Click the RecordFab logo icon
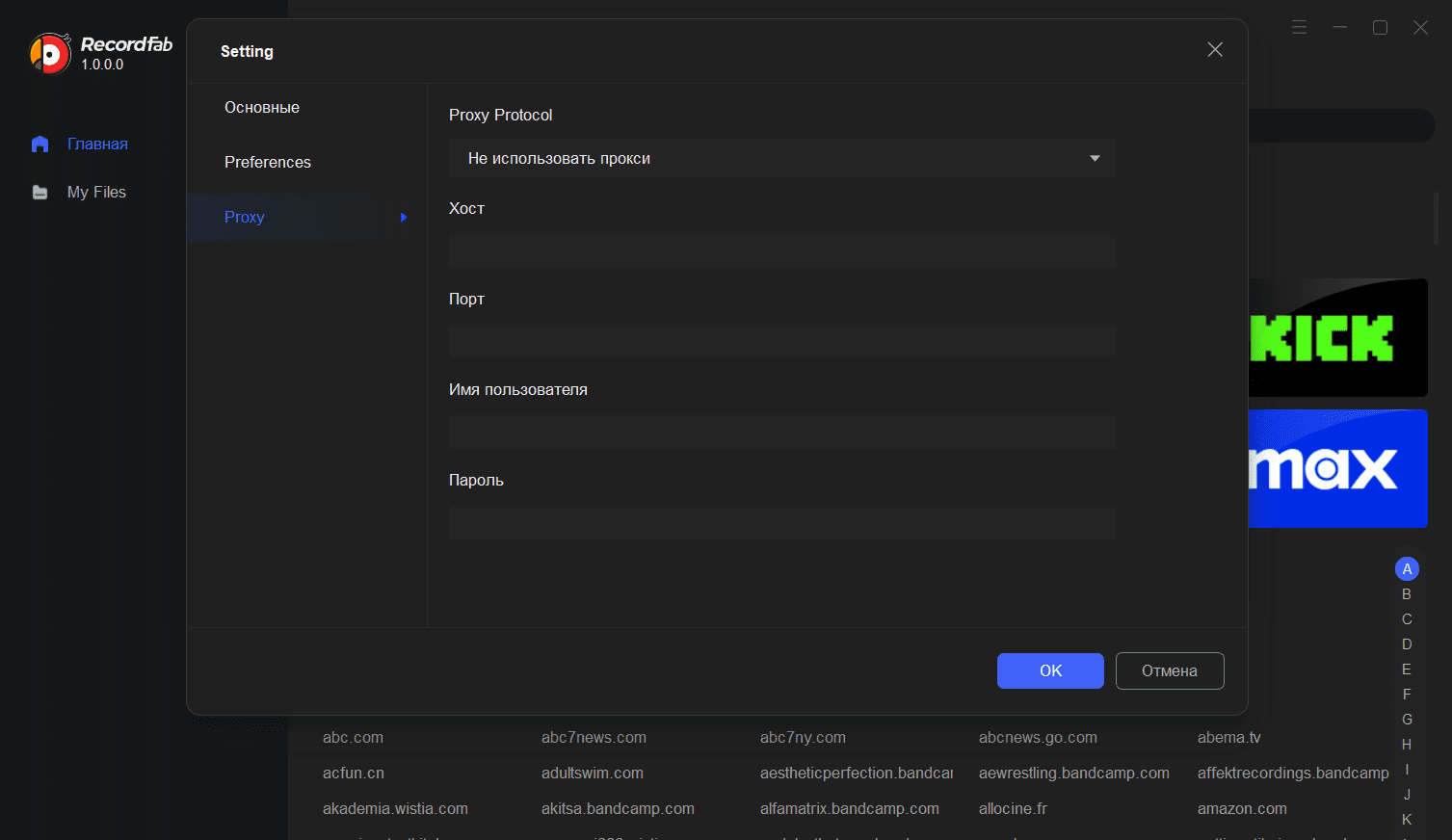 click(50, 54)
